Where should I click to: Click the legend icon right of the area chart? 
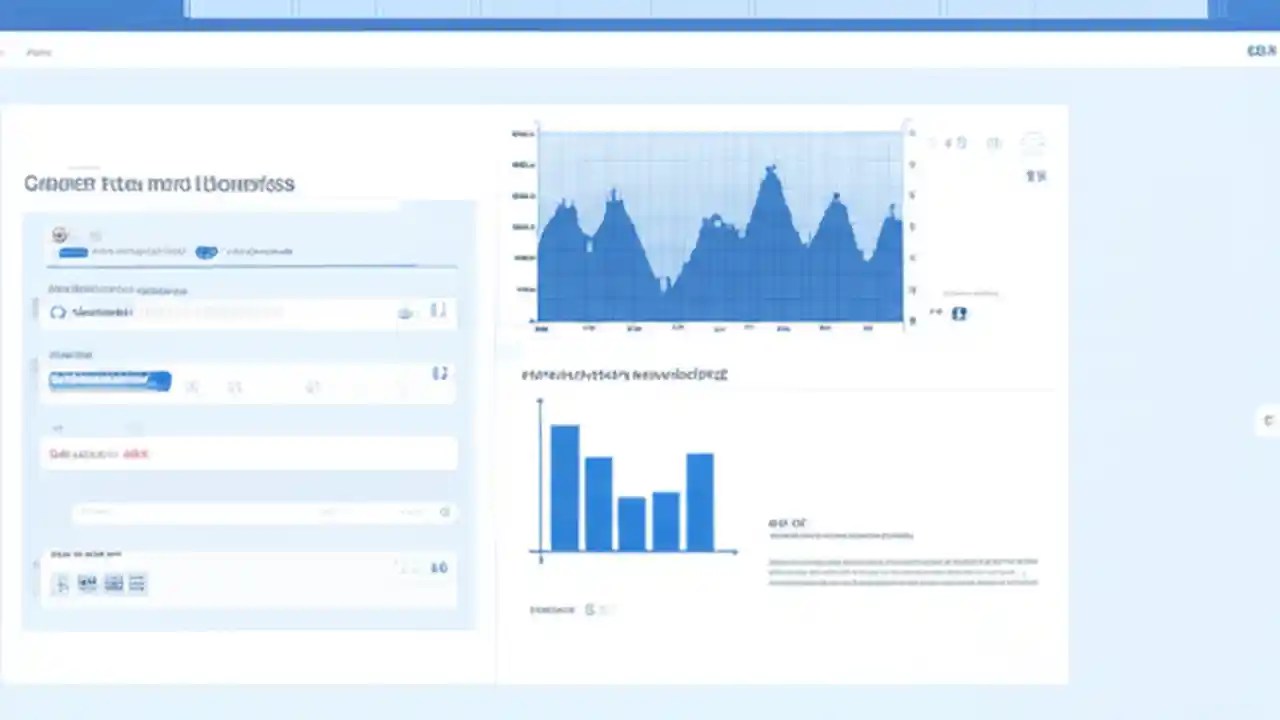click(1036, 176)
